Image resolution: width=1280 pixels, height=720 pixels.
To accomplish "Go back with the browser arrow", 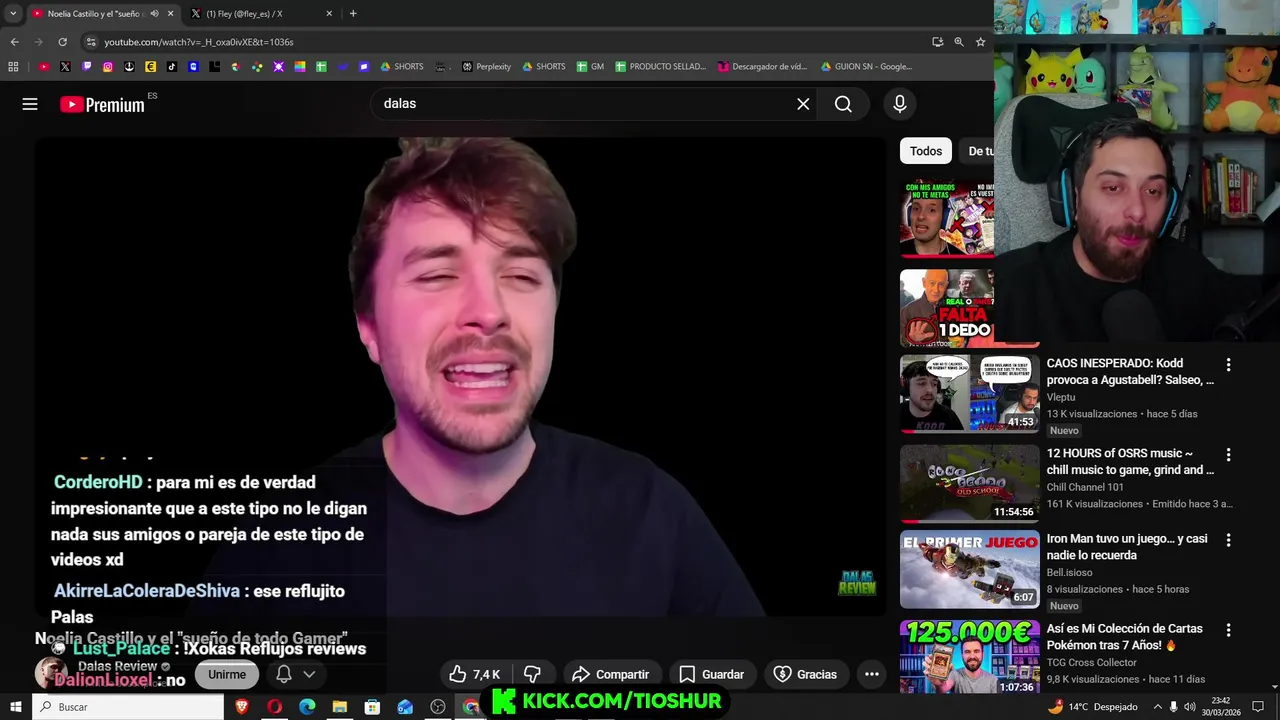I will pyautogui.click(x=14, y=42).
